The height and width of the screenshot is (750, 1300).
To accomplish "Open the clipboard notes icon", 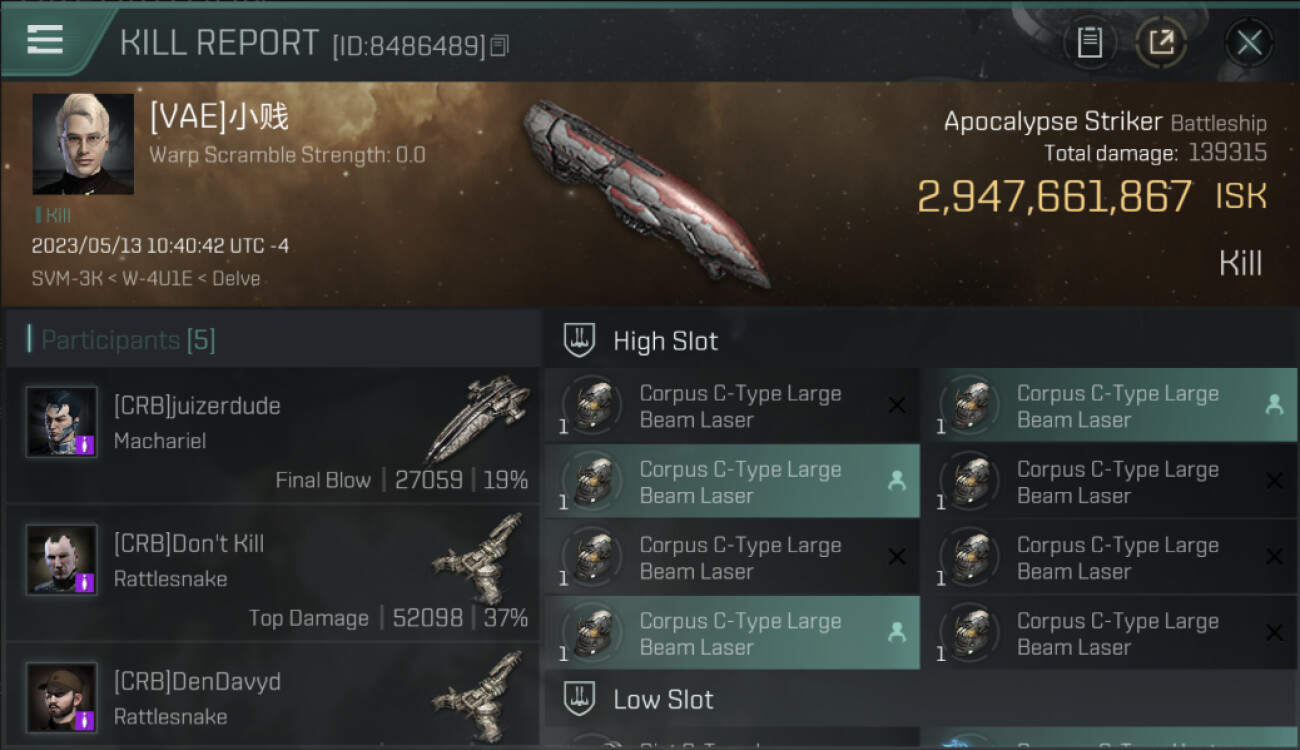I will tap(1089, 43).
